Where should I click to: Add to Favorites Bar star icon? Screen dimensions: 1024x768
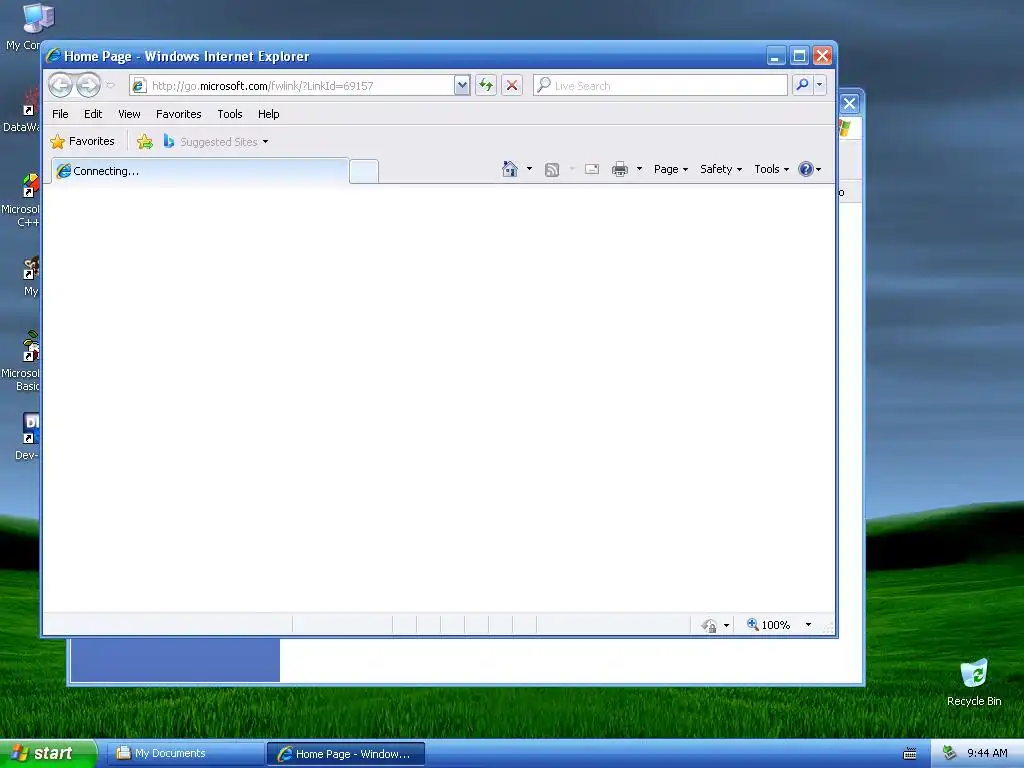click(x=145, y=142)
